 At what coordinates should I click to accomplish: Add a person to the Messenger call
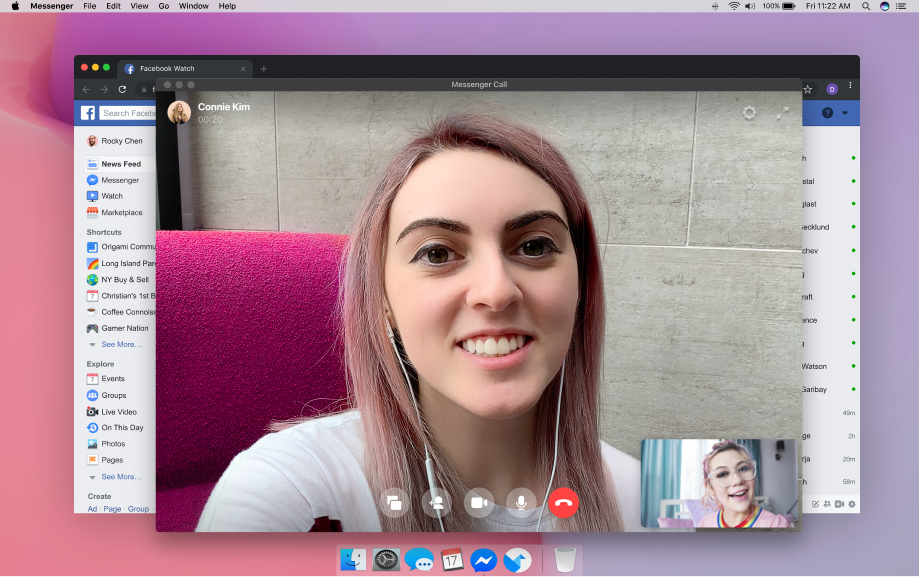point(437,503)
